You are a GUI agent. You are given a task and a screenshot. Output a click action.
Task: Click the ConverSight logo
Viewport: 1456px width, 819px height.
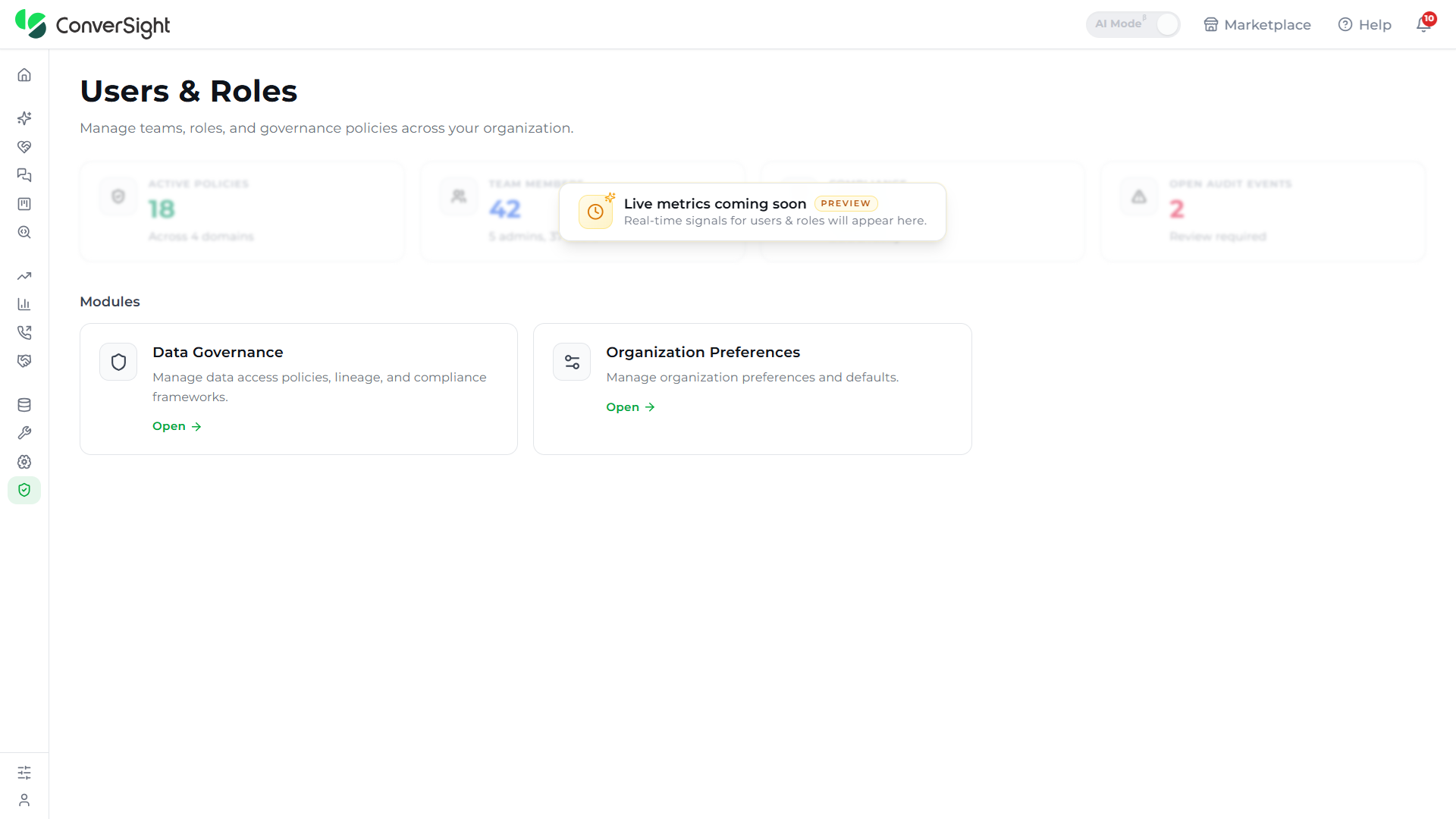[x=93, y=25]
